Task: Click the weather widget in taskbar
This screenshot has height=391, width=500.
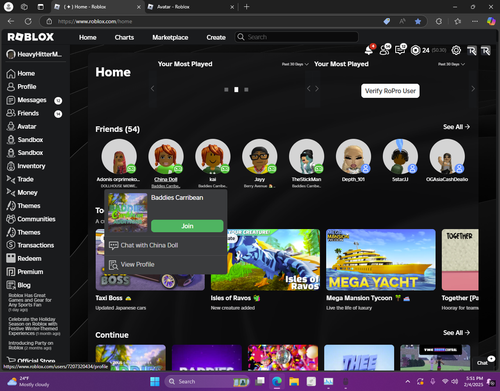Action: click(x=28, y=381)
